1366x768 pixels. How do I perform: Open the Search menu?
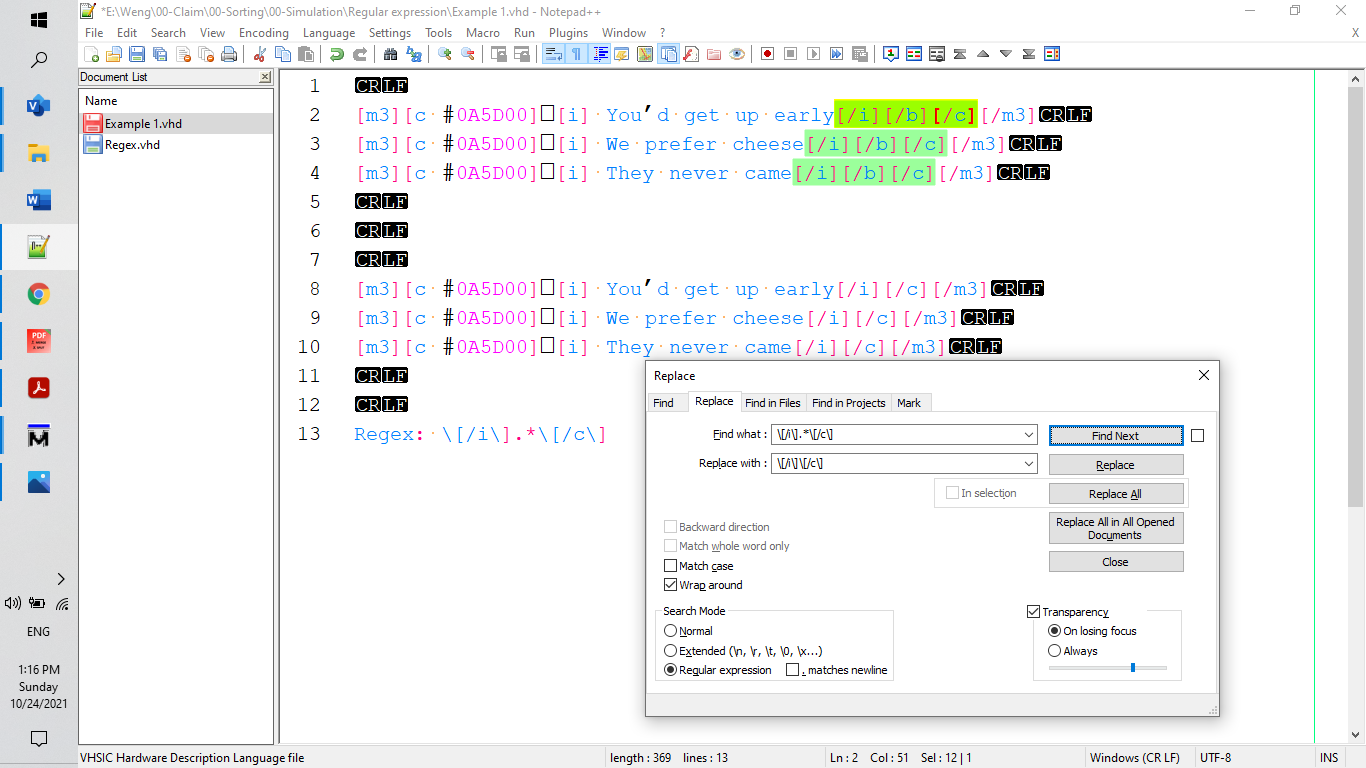[168, 32]
